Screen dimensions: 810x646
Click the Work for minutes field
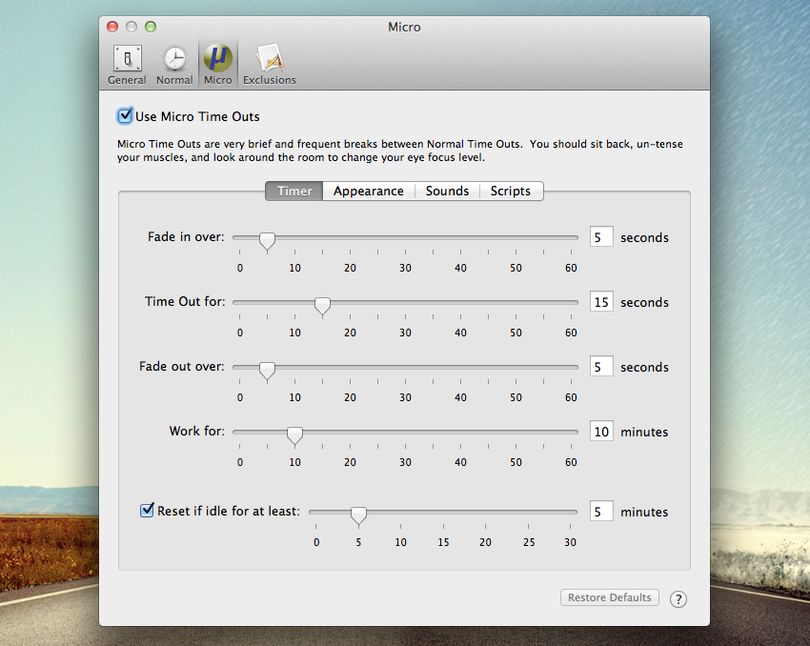pyautogui.click(x=601, y=431)
